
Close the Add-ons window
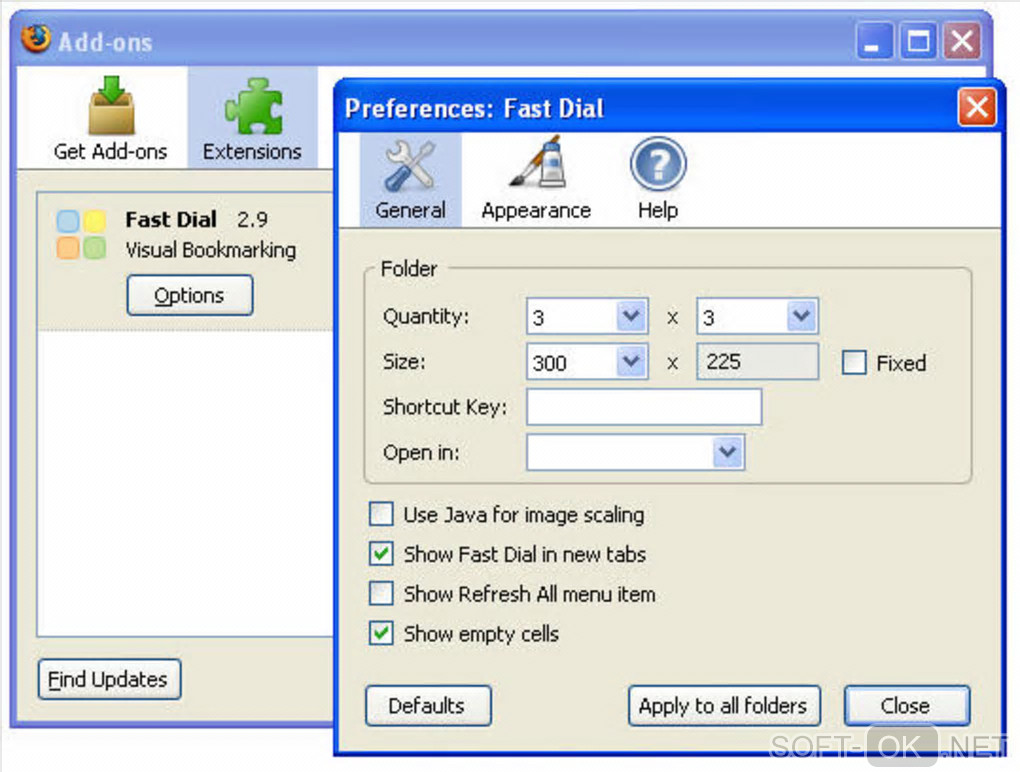[962, 42]
